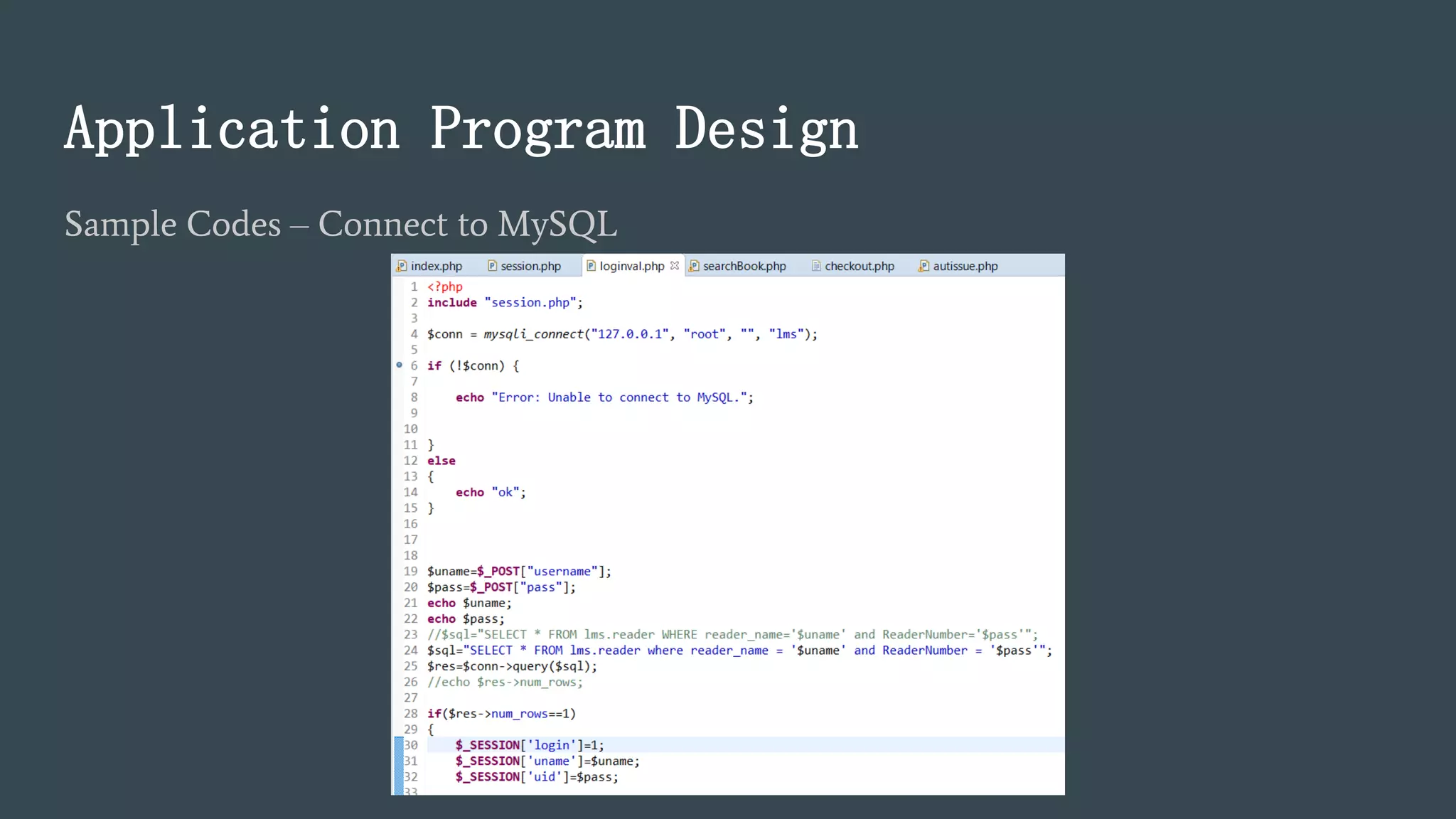Click line number 24 in gutter
Image resolution: width=1456 pixels, height=819 pixels.
[x=411, y=651]
